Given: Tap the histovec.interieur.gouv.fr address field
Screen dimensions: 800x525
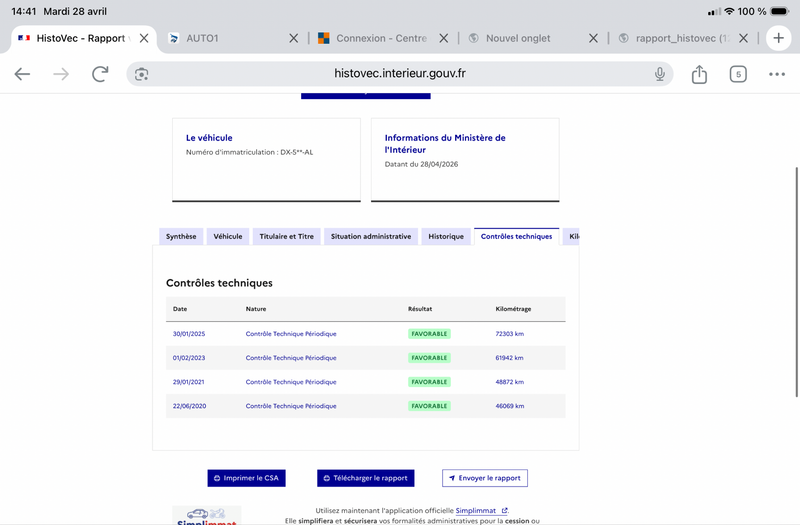Looking at the screenshot, I should click(x=400, y=74).
